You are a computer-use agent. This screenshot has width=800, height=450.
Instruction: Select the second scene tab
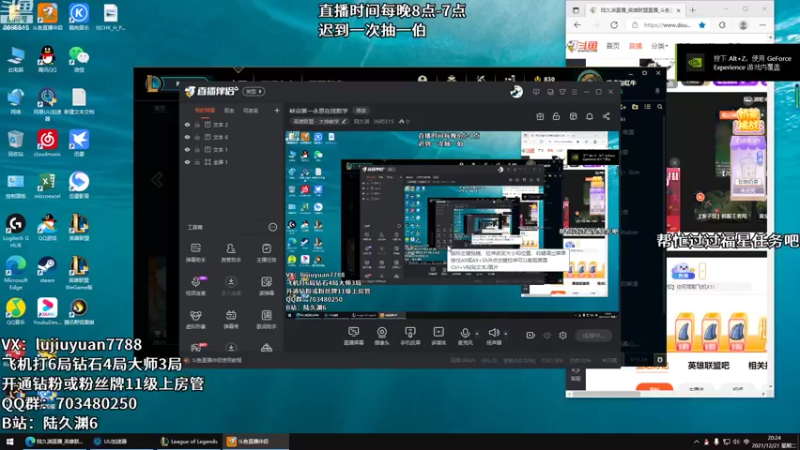(x=229, y=111)
